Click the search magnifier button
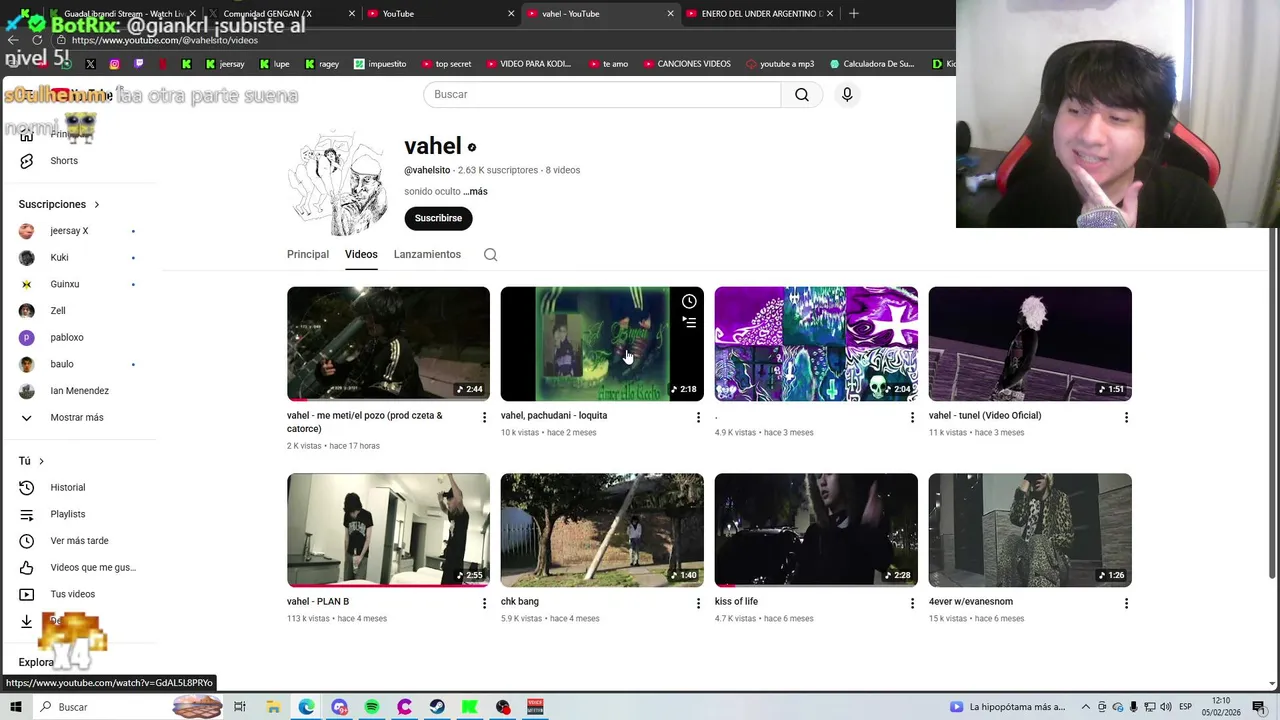 click(x=802, y=94)
